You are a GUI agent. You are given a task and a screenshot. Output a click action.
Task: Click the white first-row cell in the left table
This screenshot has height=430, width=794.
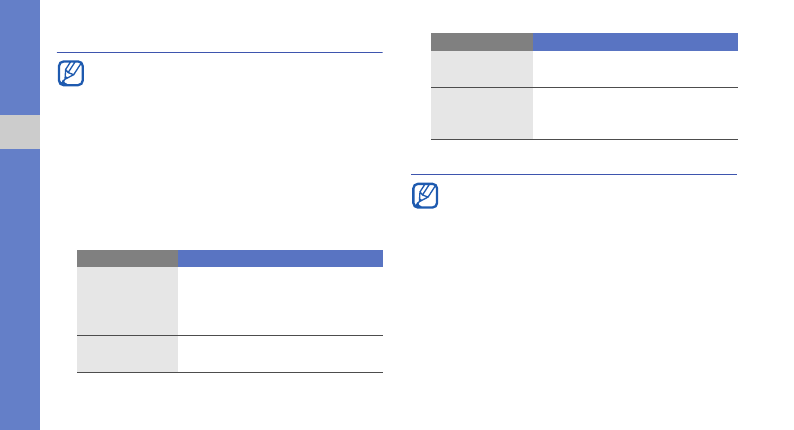tap(280, 300)
